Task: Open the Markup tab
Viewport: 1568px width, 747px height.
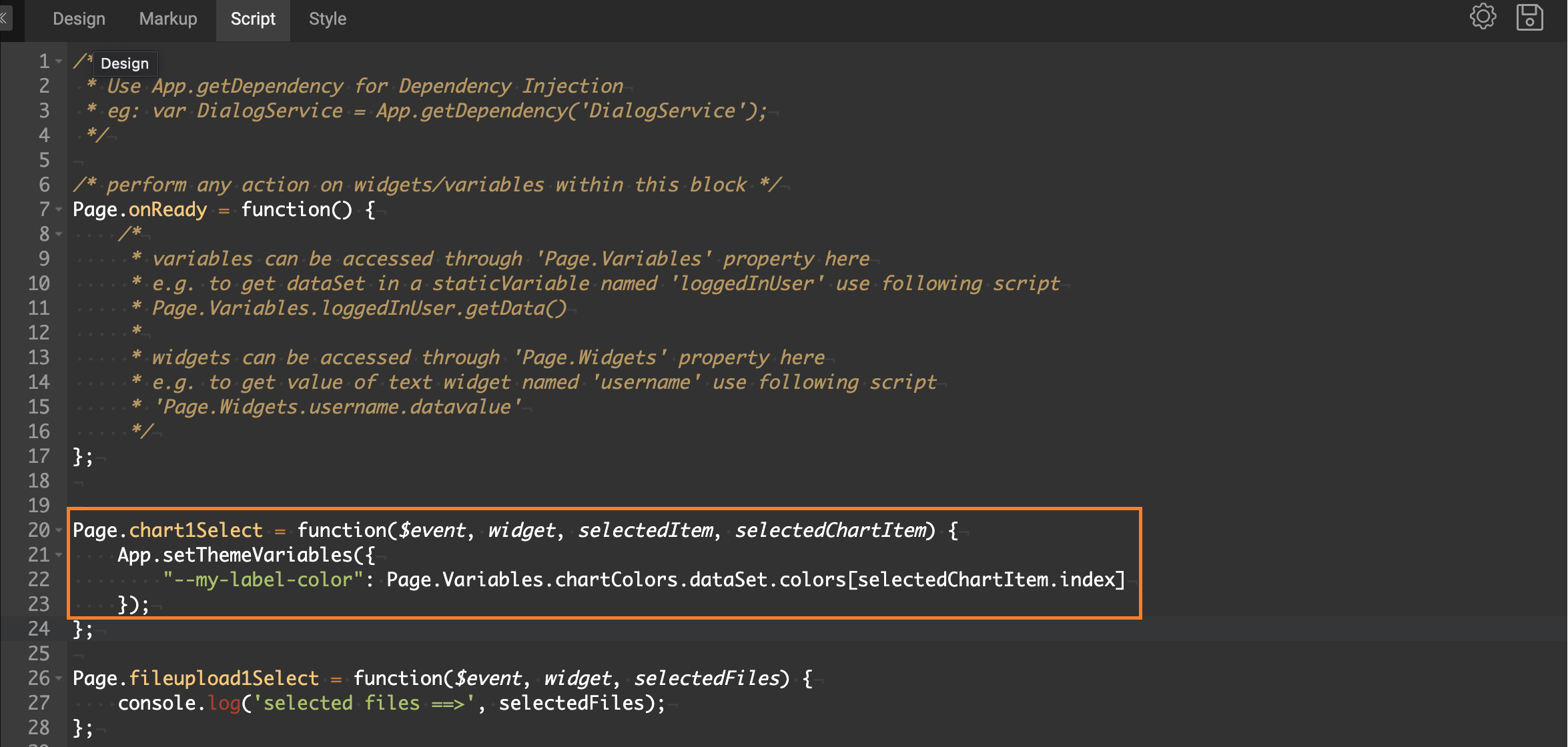Action: pyautogui.click(x=167, y=18)
